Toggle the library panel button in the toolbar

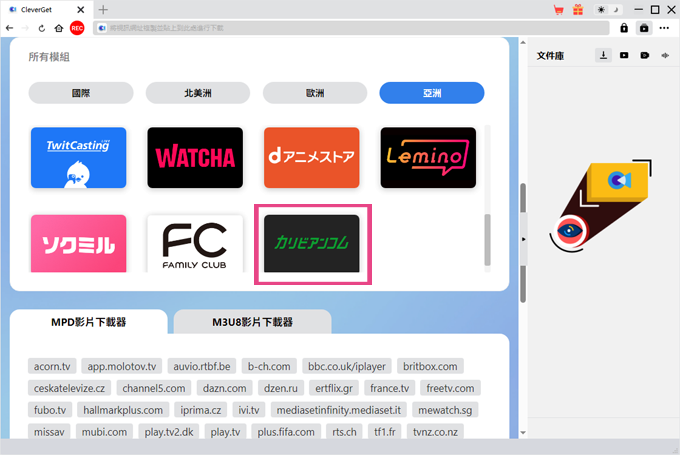click(x=644, y=28)
